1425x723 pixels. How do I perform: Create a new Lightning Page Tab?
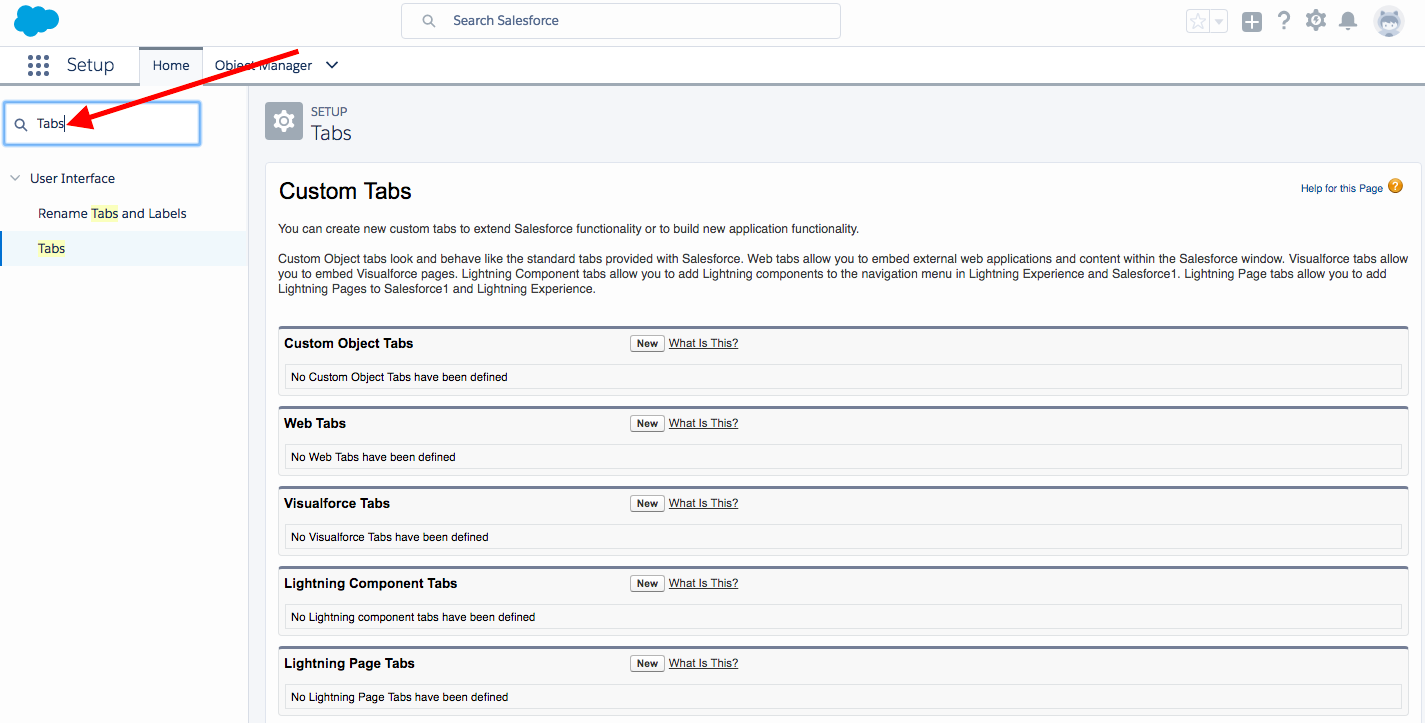coord(648,663)
